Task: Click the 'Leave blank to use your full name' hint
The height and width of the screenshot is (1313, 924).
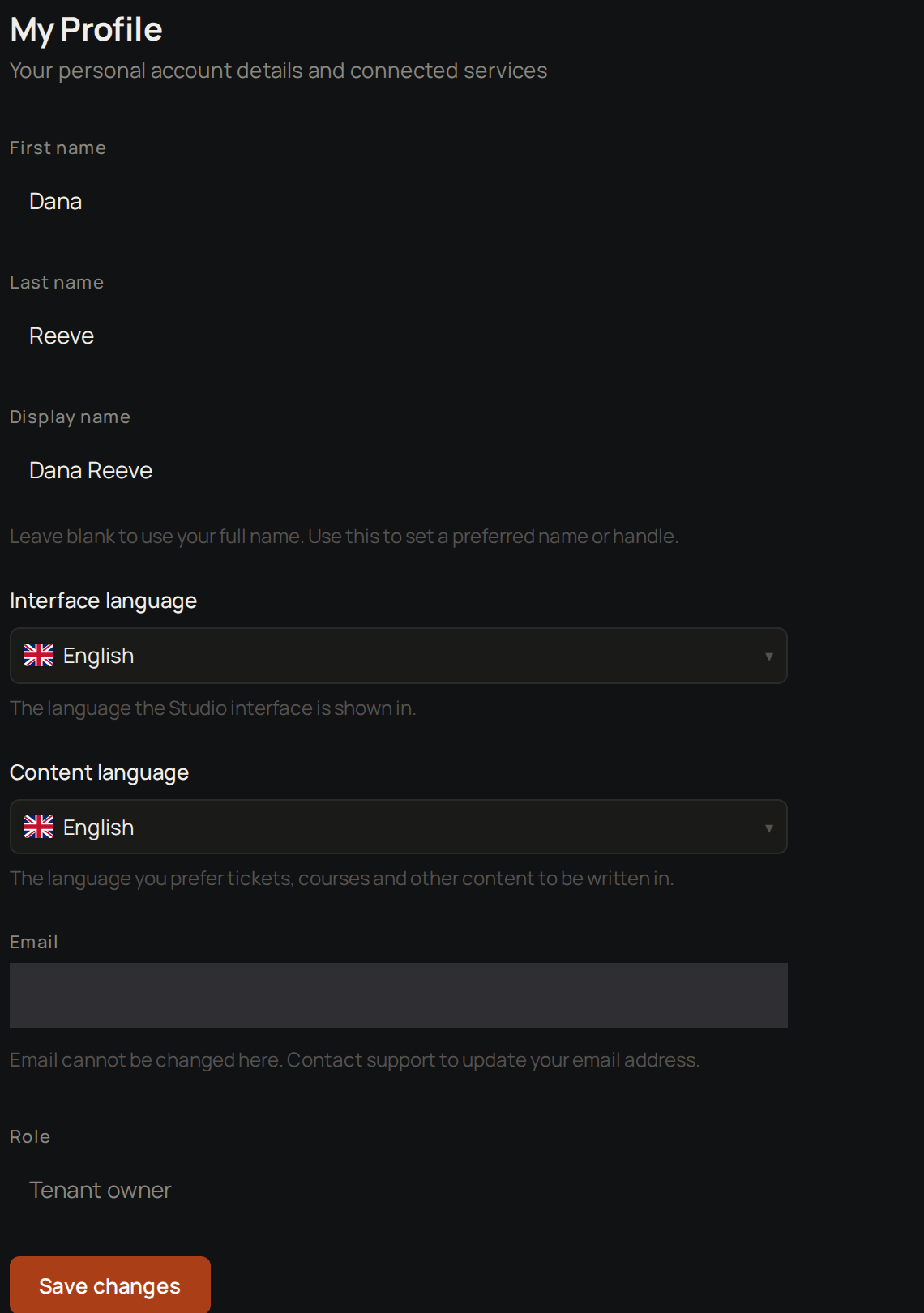Action: (344, 537)
